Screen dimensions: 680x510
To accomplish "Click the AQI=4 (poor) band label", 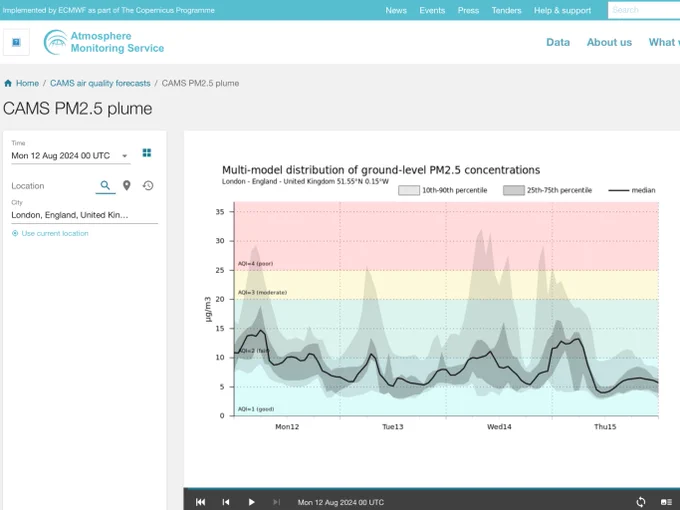I will tap(255, 264).
